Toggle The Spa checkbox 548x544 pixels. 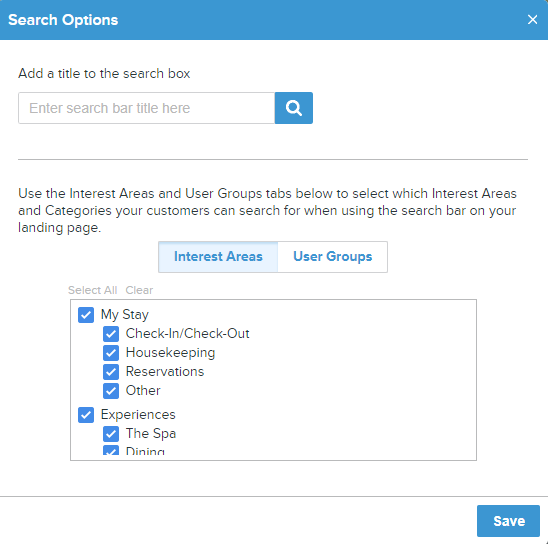tap(111, 434)
